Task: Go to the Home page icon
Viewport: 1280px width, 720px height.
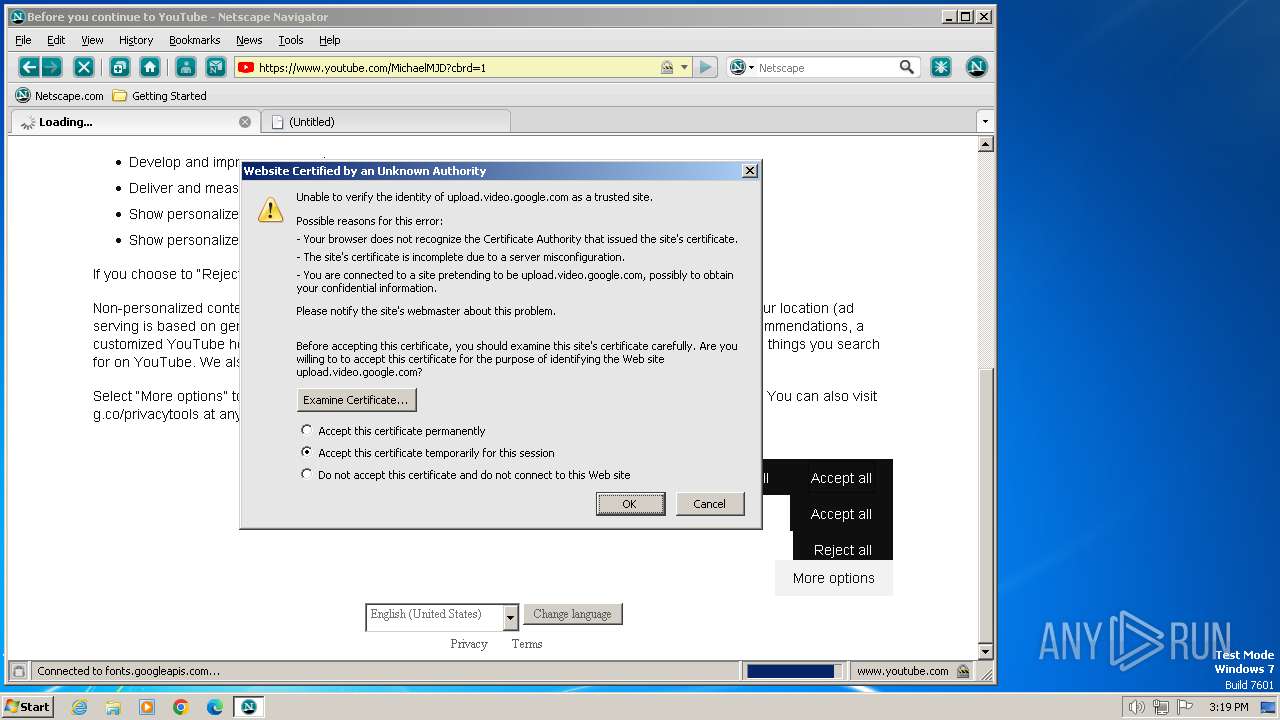Action: click(150, 67)
